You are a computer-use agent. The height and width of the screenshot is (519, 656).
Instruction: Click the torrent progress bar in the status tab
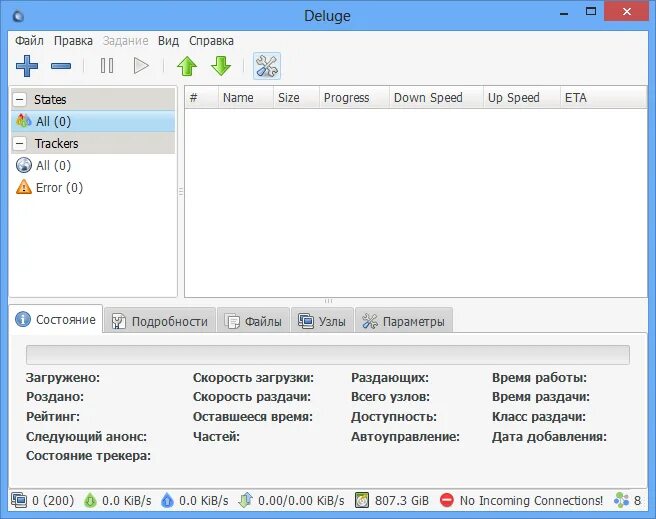328,355
